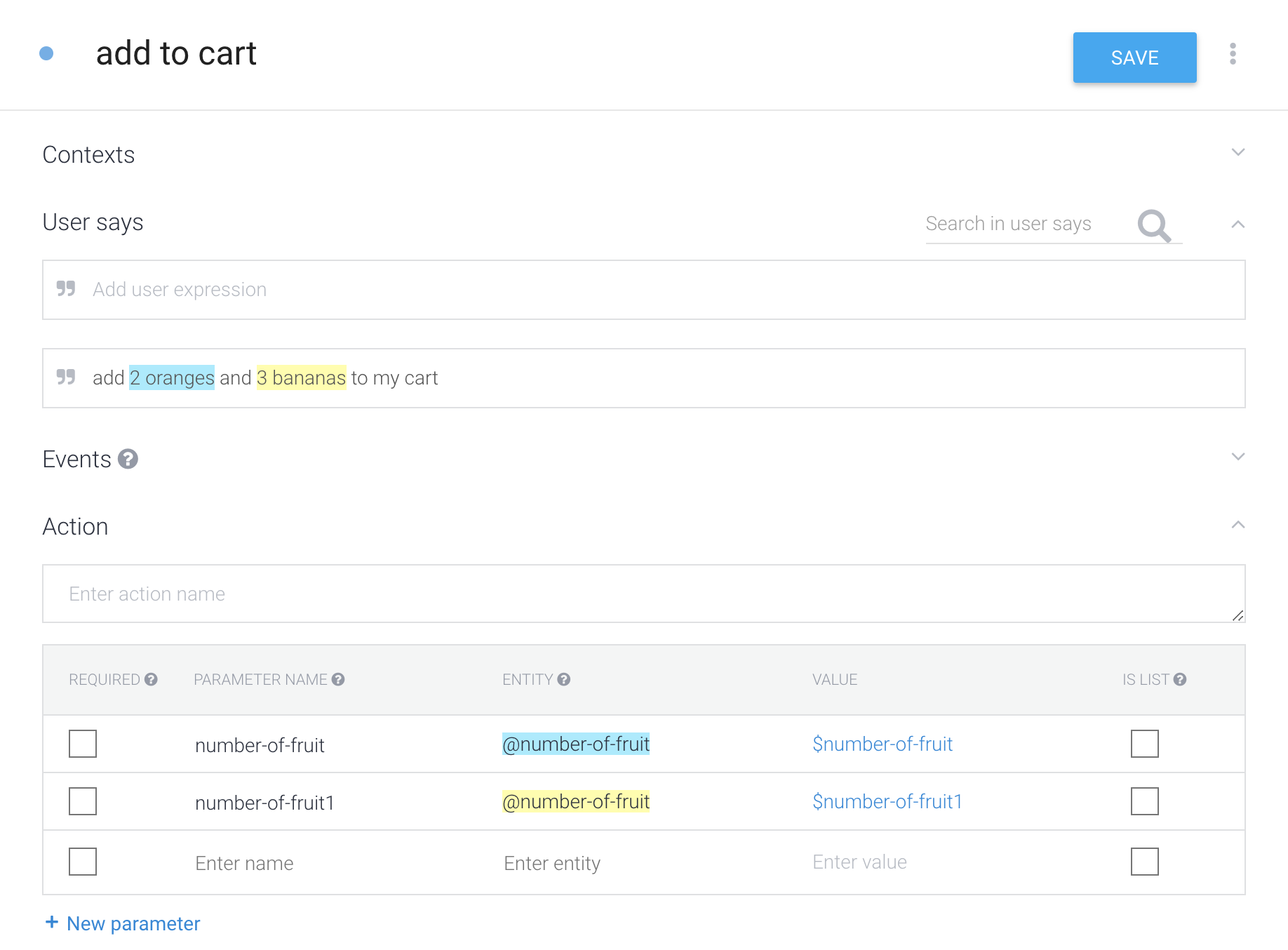1288x950 pixels.
Task: Expand the Contexts section
Action: click(x=1237, y=152)
